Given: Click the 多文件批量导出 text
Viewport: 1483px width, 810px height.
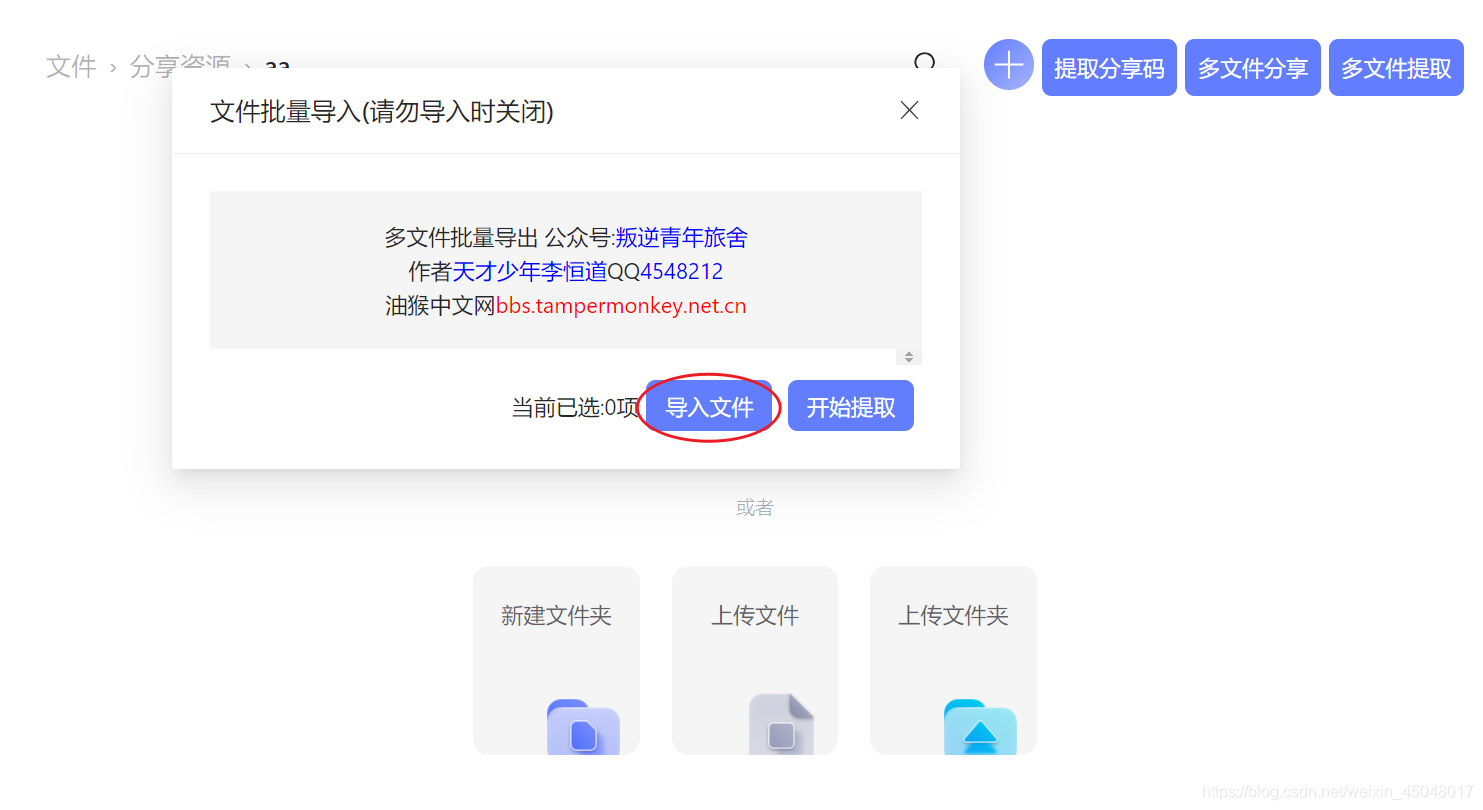Looking at the screenshot, I should pyautogui.click(x=462, y=238).
